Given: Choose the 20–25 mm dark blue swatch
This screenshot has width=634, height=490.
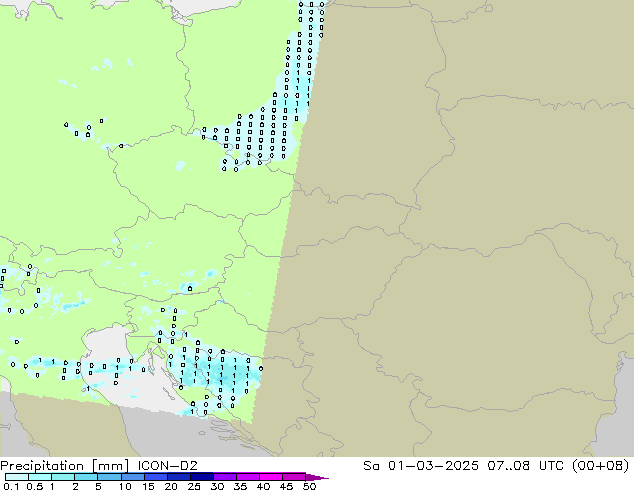Looking at the screenshot, I should pyautogui.click(x=178, y=477).
